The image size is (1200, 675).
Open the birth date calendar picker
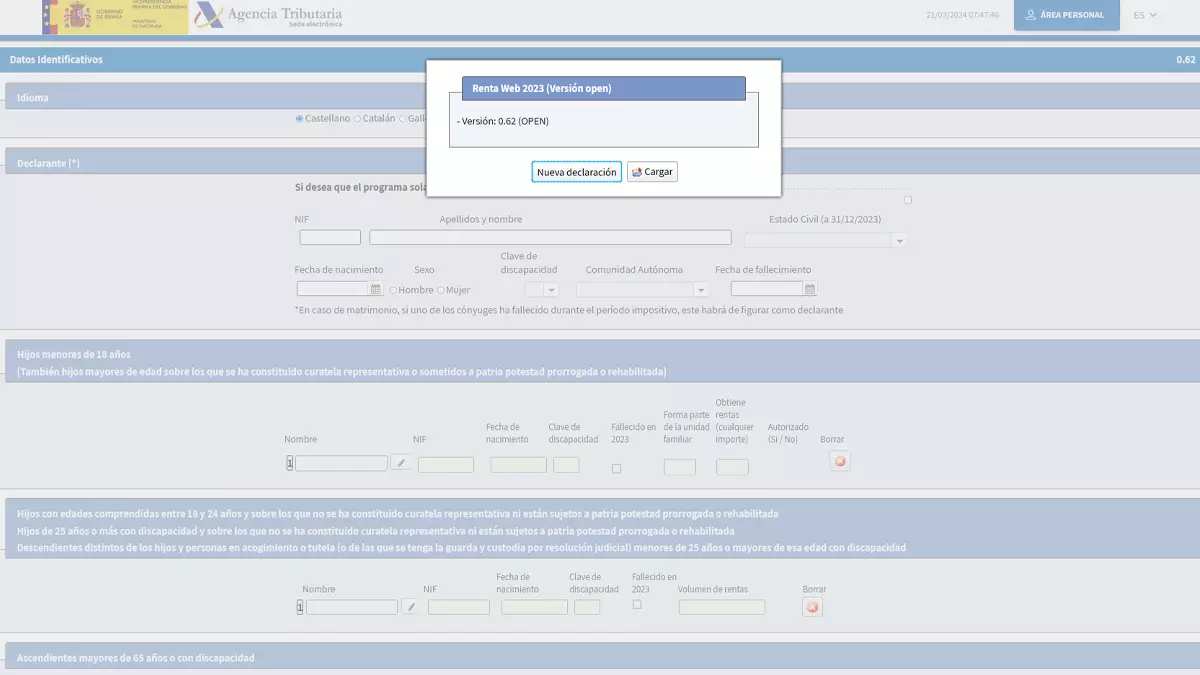[x=376, y=289]
